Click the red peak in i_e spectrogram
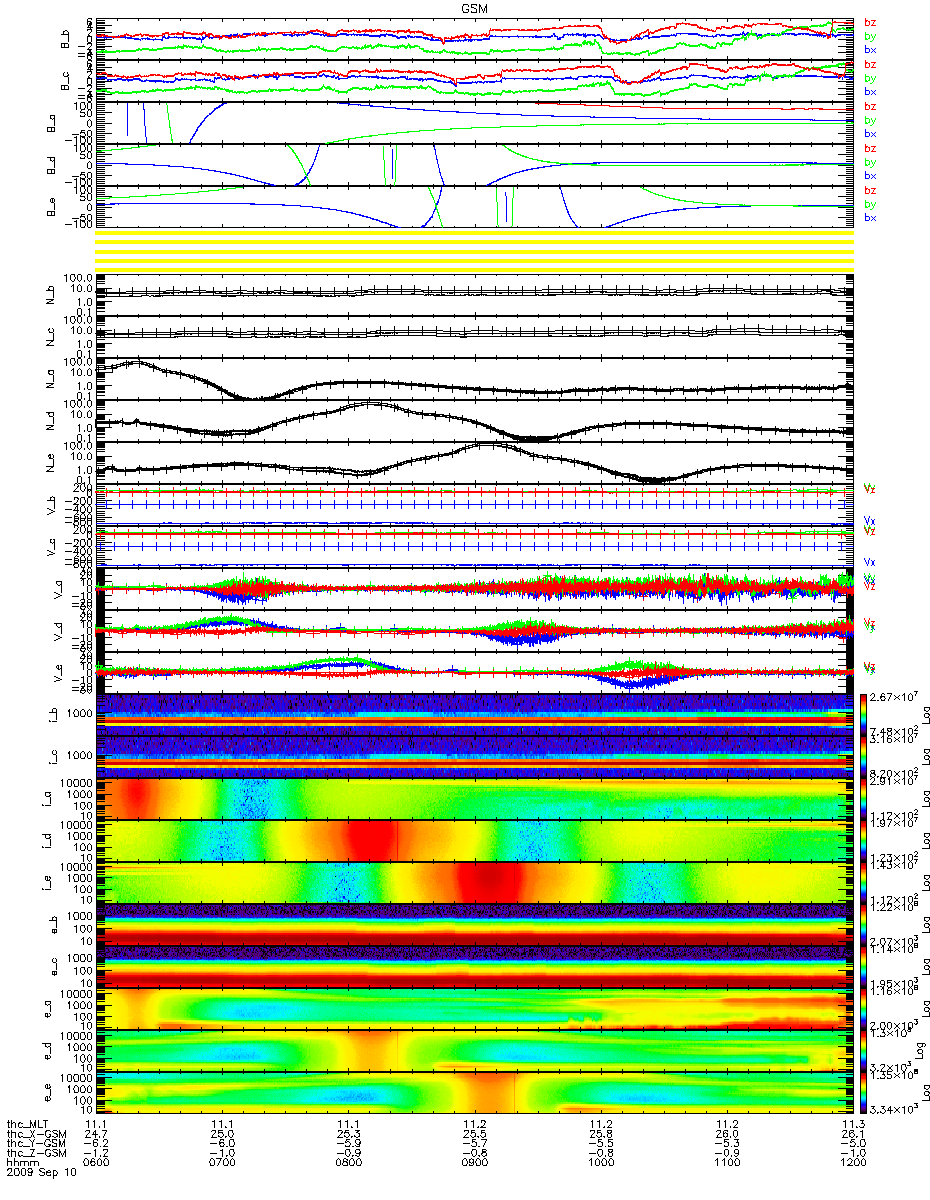The width and height of the screenshot is (930, 1200). coord(488,882)
